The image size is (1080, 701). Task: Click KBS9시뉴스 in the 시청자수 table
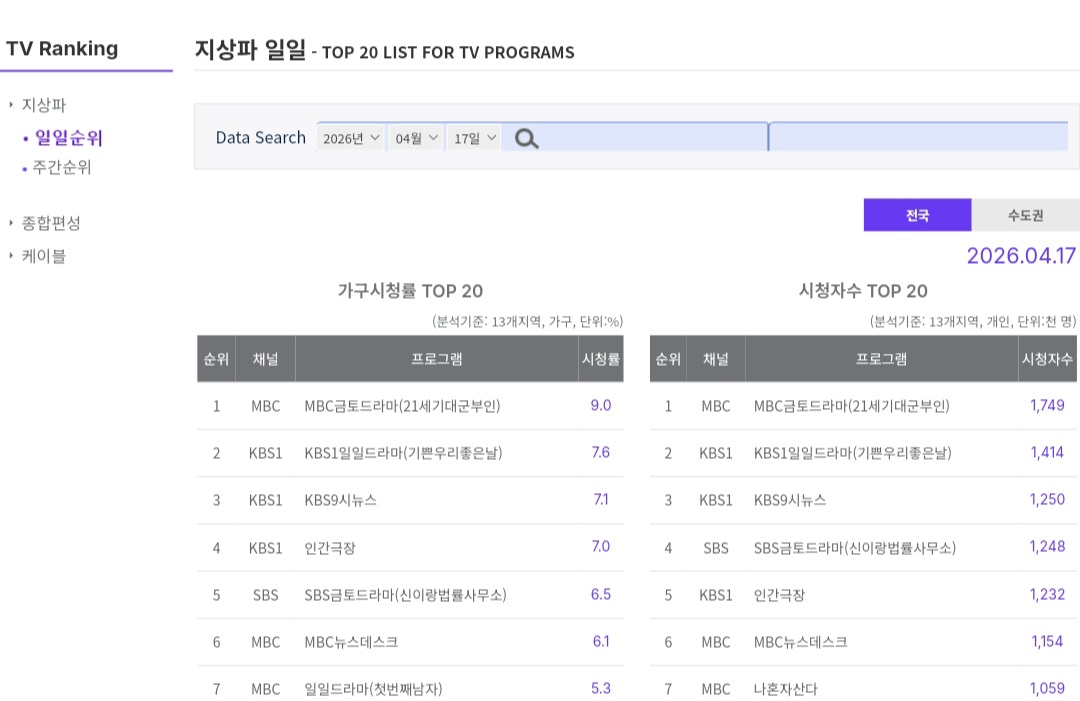[789, 500]
